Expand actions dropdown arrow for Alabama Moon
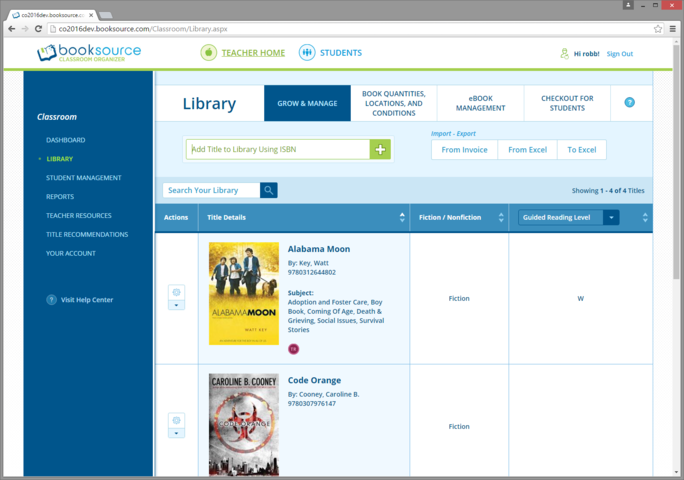Screen dimensions: 684x480 pos(176,305)
